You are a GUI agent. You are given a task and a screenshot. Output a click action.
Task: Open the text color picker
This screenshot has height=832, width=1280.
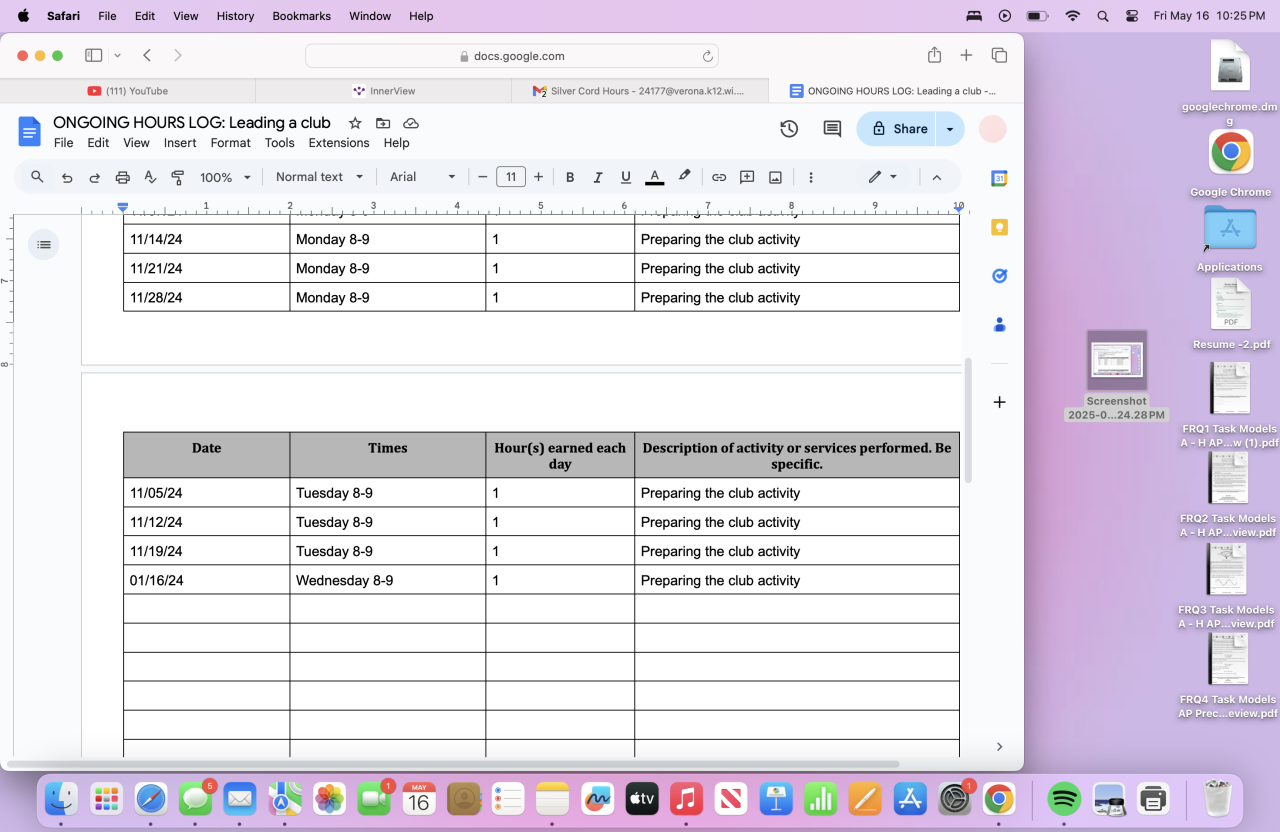coord(655,177)
